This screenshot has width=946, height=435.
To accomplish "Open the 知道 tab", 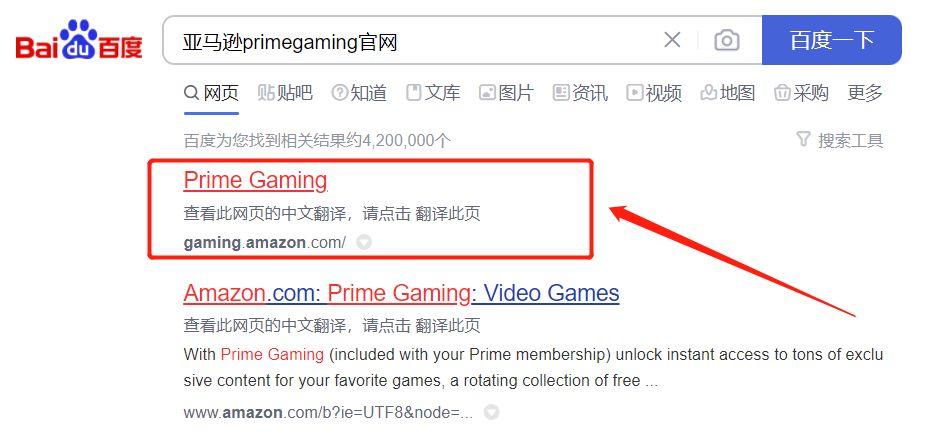I will coord(359,93).
